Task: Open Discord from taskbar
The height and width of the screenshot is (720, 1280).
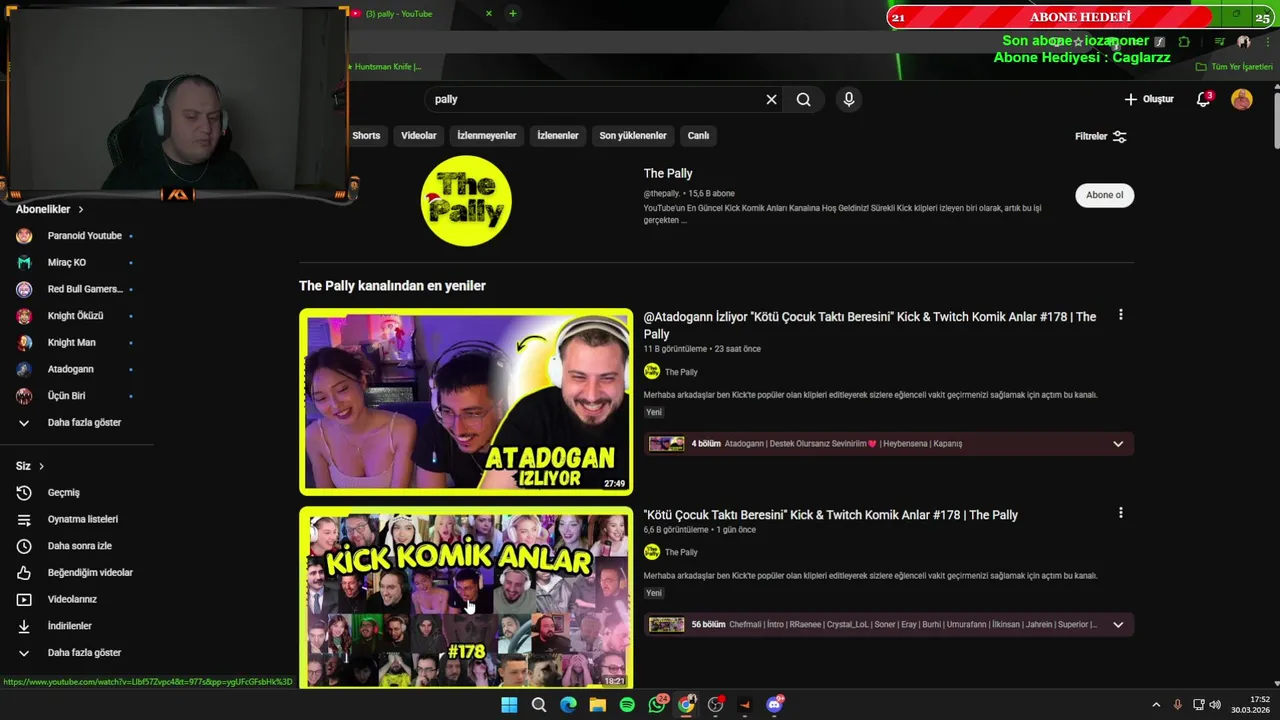Action: [x=774, y=705]
